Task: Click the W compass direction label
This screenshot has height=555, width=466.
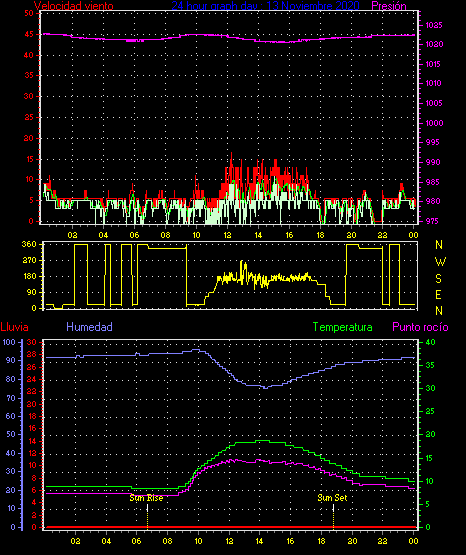Action: tap(440, 262)
